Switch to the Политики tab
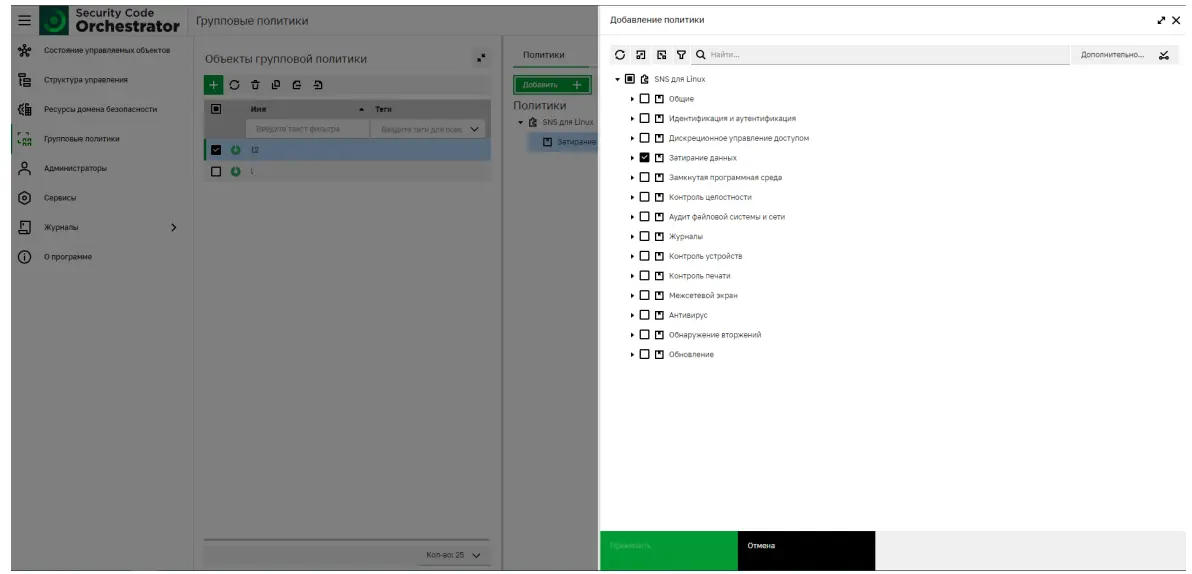This screenshot has height=574, width=1192. pyautogui.click(x=544, y=55)
